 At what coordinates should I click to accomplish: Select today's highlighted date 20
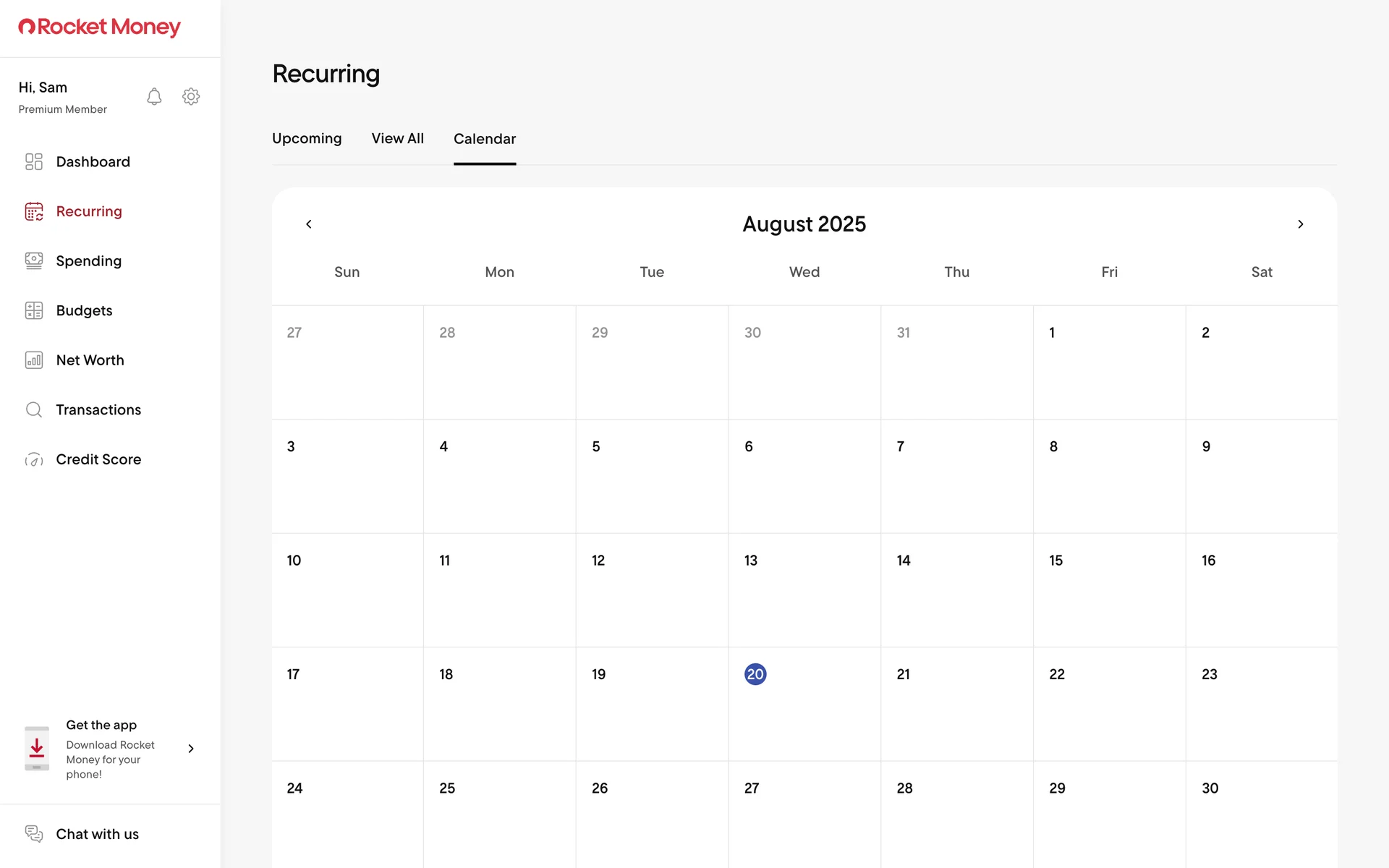click(755, 674)
